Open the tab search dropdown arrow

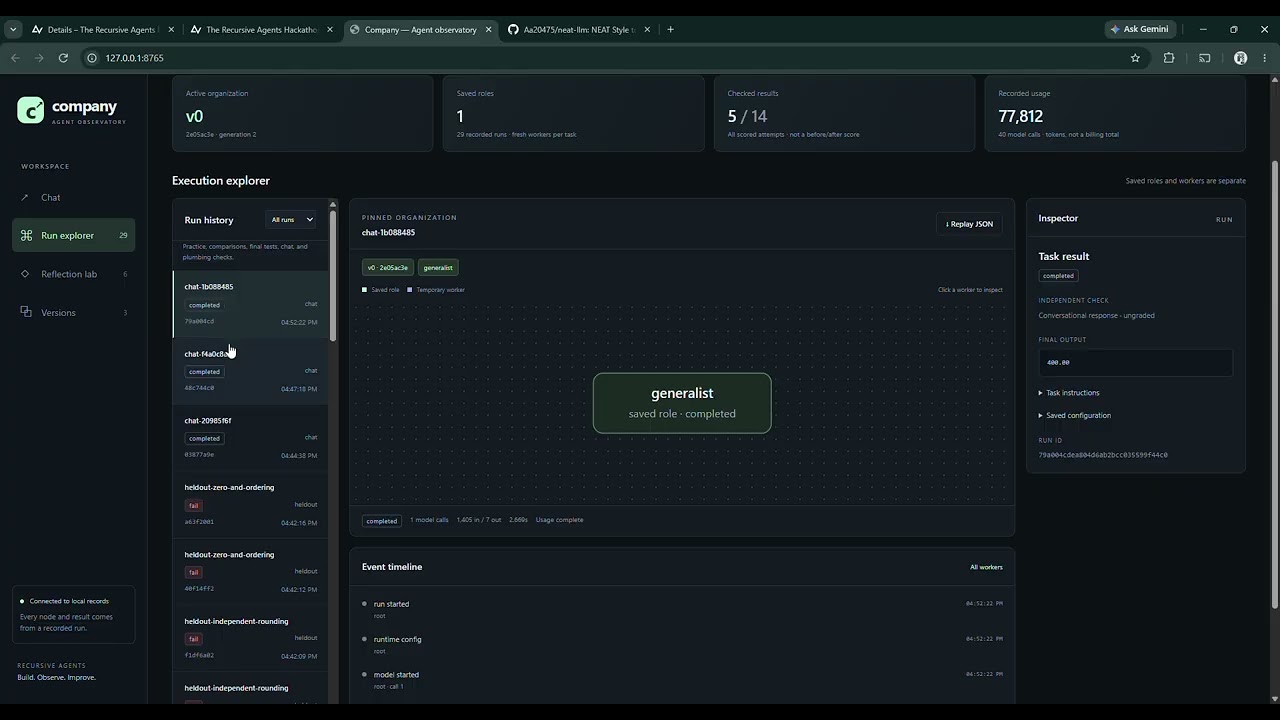13,30
